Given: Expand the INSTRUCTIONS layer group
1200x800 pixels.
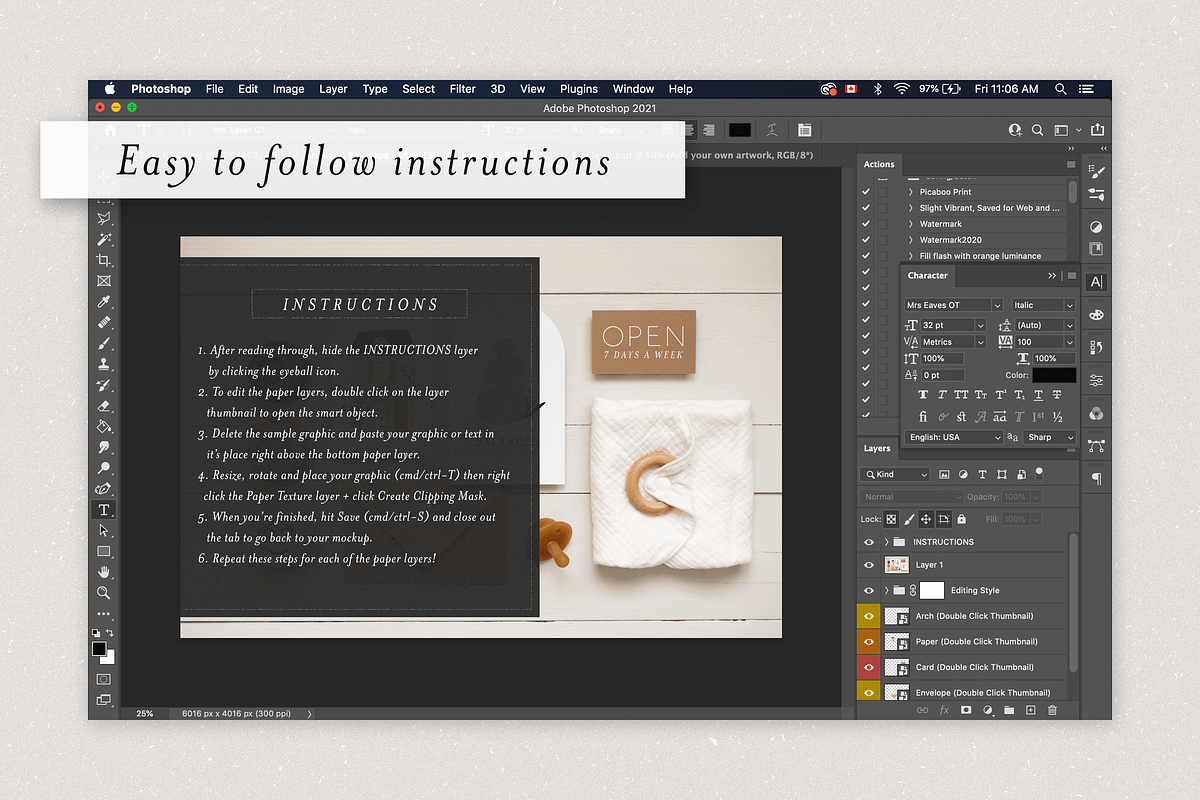Looking at the screenshot, I should [x=886, y=542].
